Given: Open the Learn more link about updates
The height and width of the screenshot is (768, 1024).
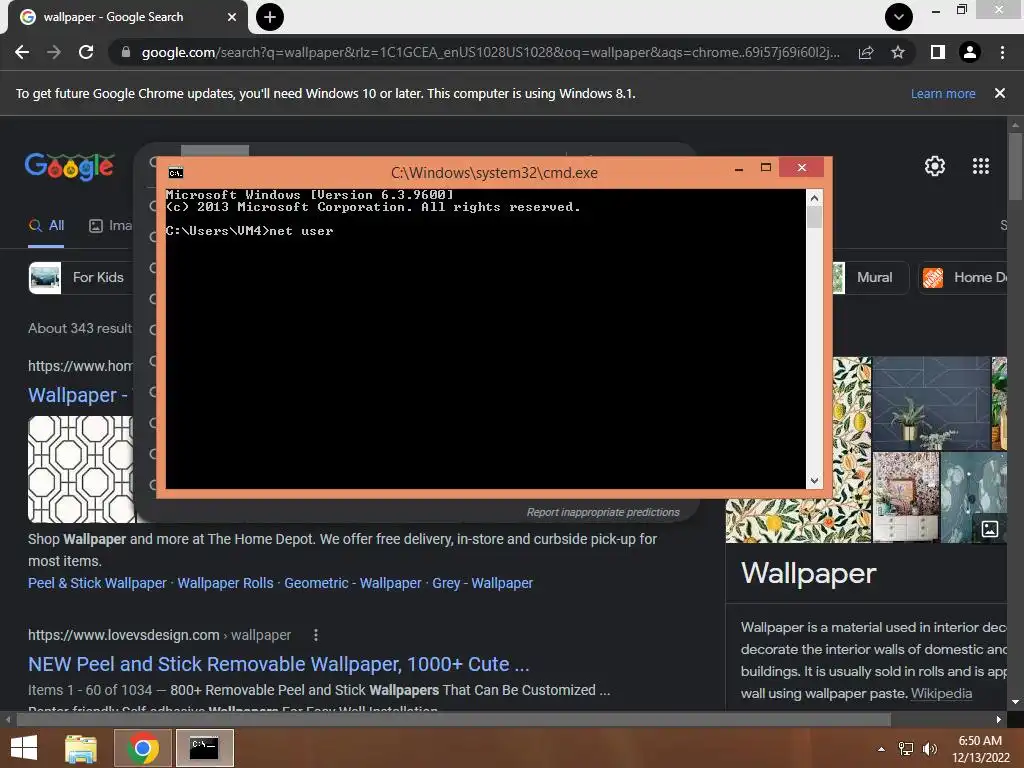Looking at the screenshot, I should pyautogui.click(x=943, y=93).
